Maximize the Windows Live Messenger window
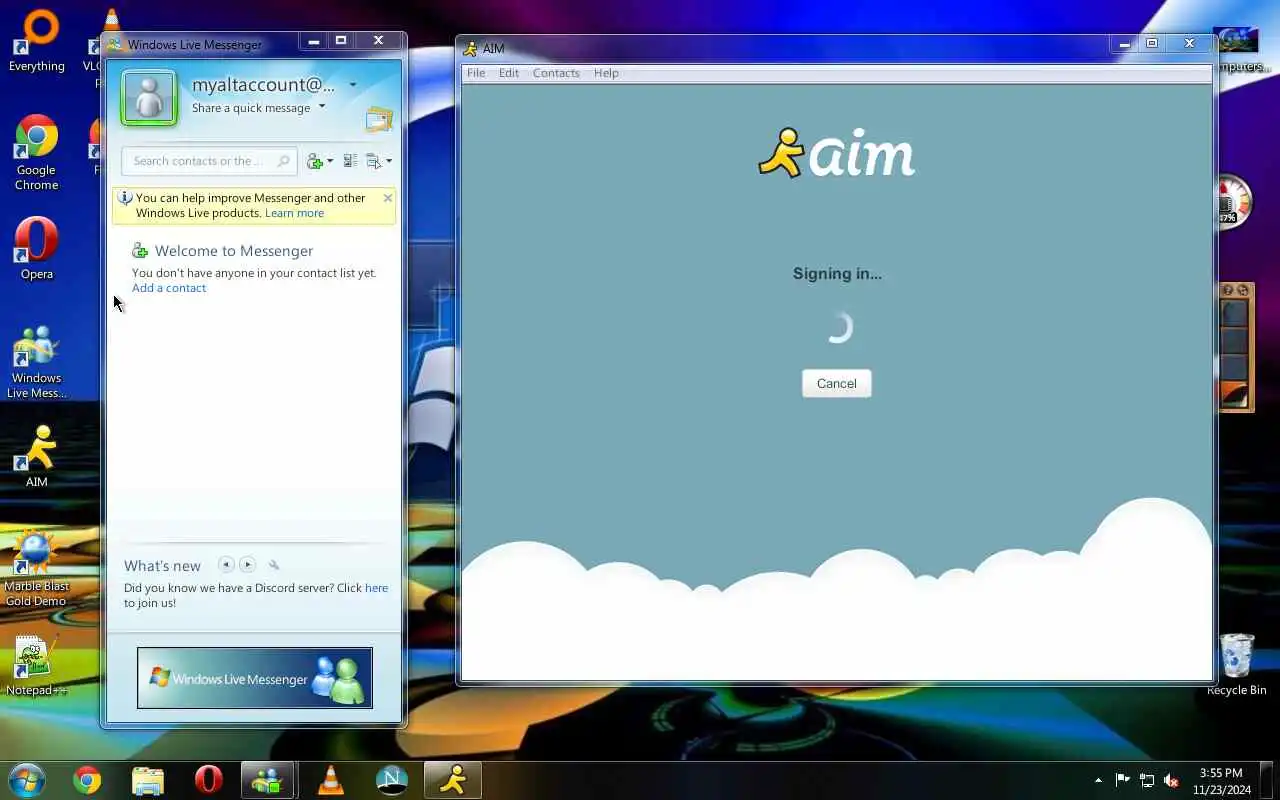Screen dimensions: 1280x800 pyautogui.click(x=341, y=41)
